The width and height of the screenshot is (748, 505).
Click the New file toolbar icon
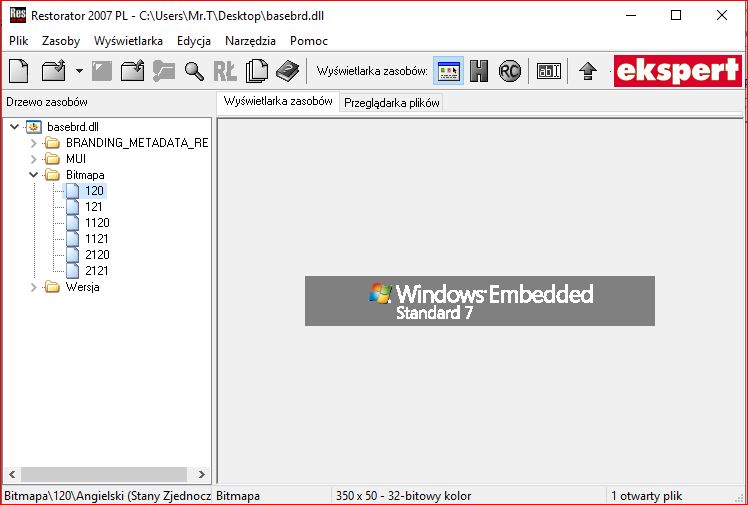(19, 72)
